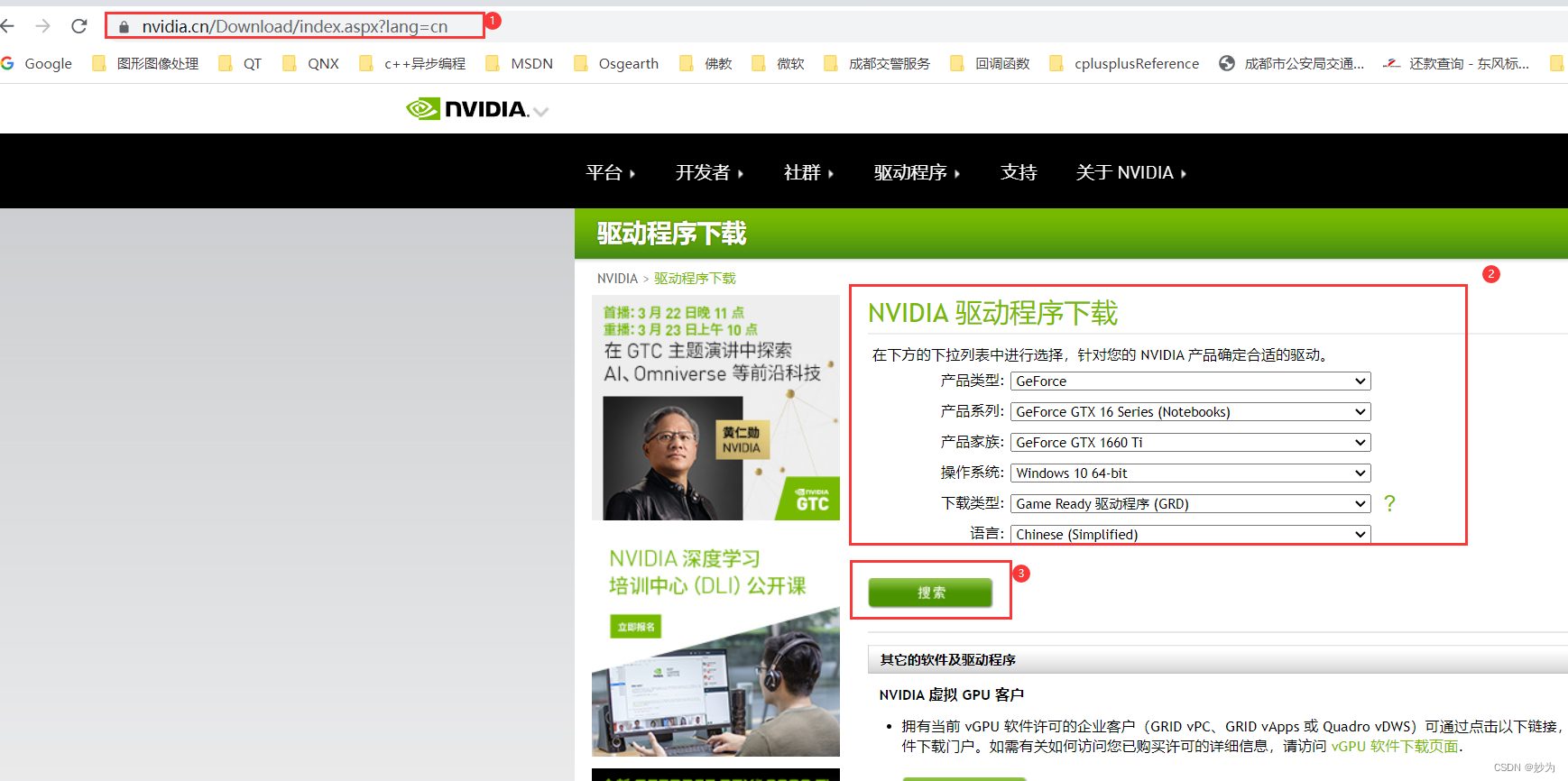Open the QNX bookmark folder
This screenshot has width=1568, height=781.
(x=311, y=63)
